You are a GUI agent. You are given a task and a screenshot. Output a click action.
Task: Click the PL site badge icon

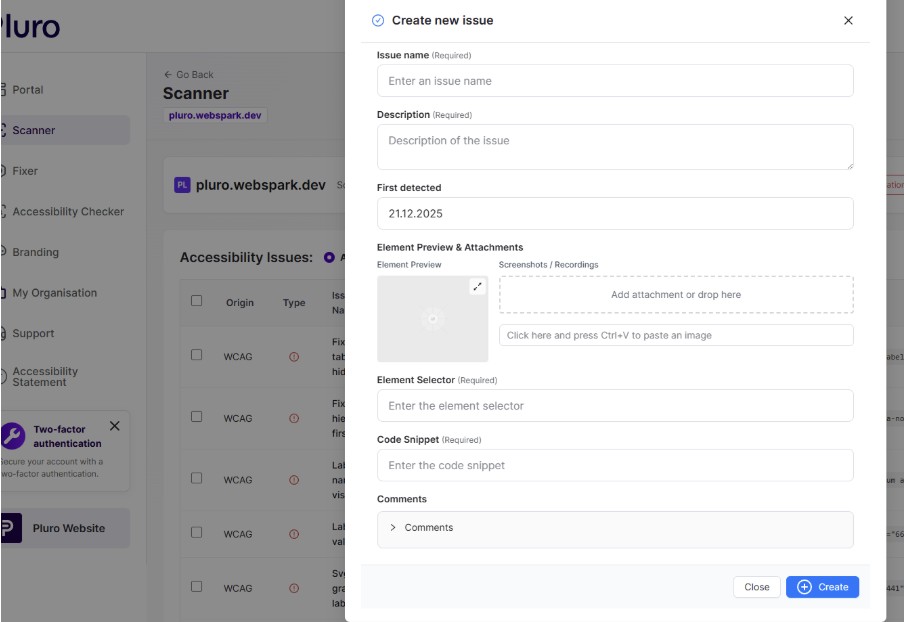[x=182, y=185]
